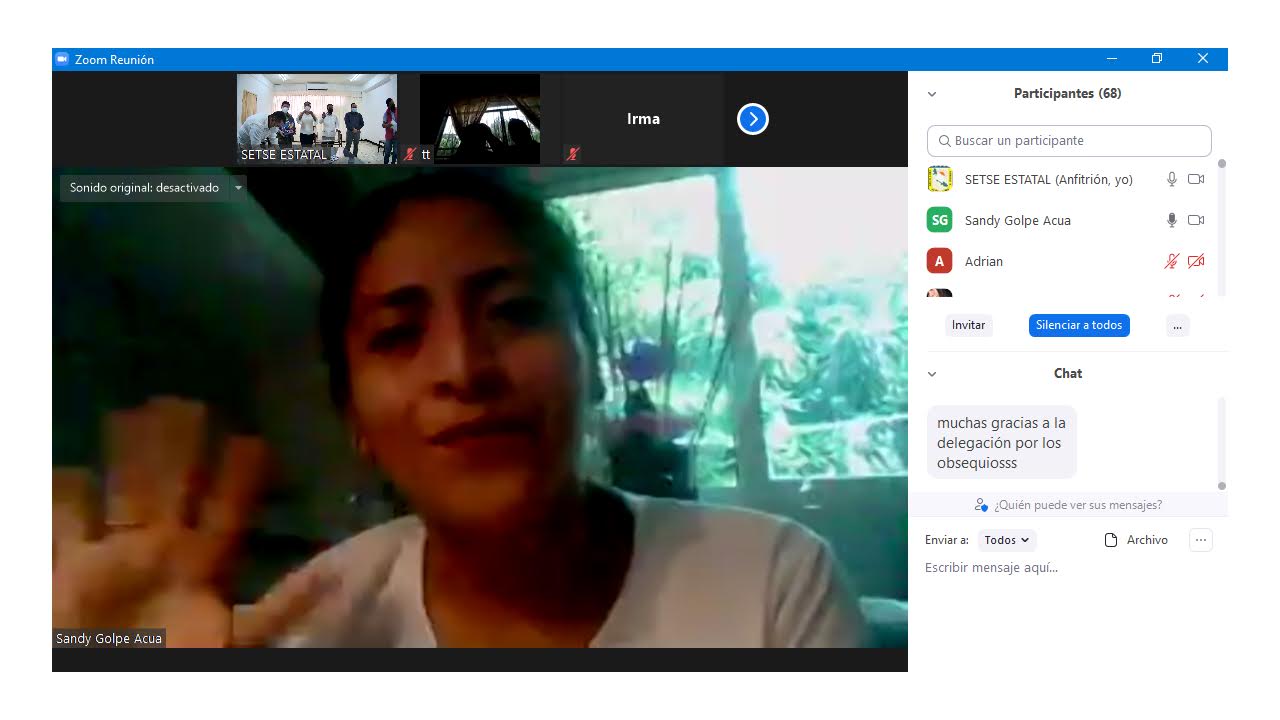Click the green SG avatar
This screenshot has height=720, width=1280.
pyautogui.click(x=939, y=220)
